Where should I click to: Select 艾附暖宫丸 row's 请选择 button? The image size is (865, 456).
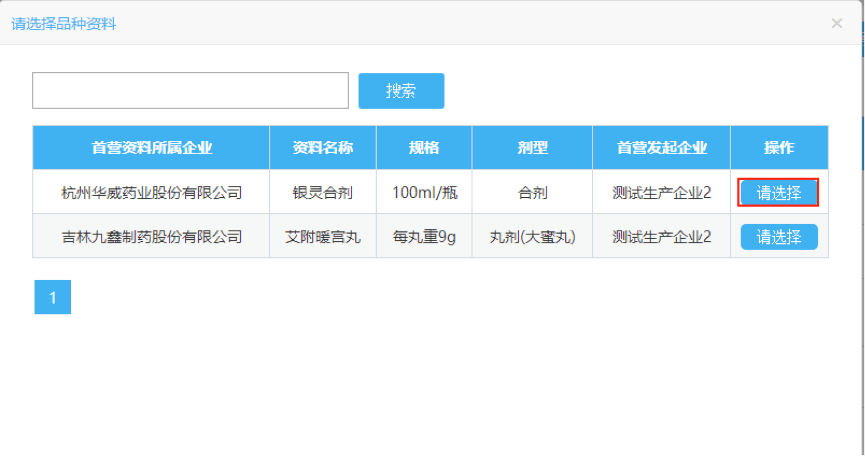pos(778,237)
